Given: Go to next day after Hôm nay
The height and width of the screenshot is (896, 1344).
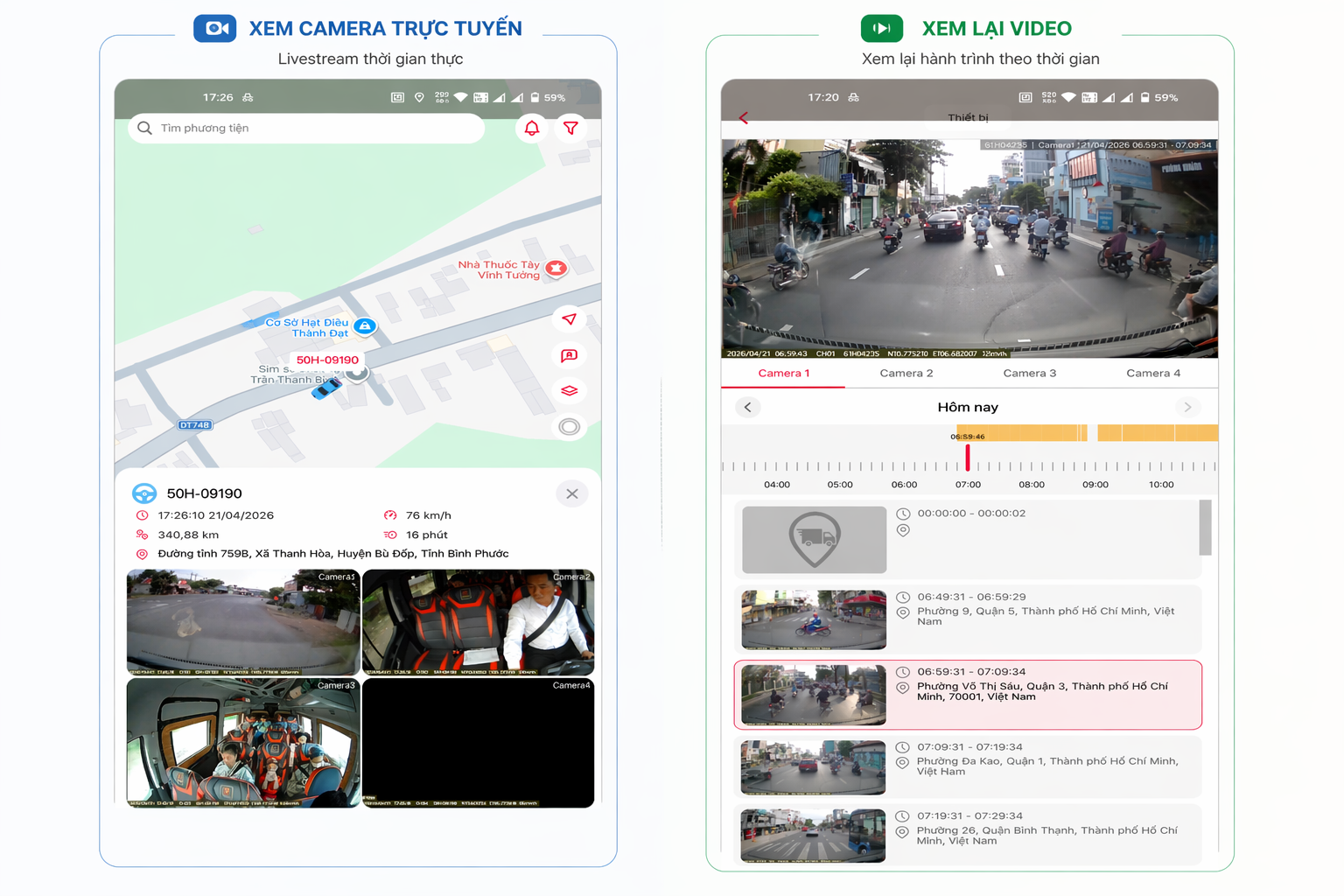Looking at the screenshot, I should pos(1187,407).
